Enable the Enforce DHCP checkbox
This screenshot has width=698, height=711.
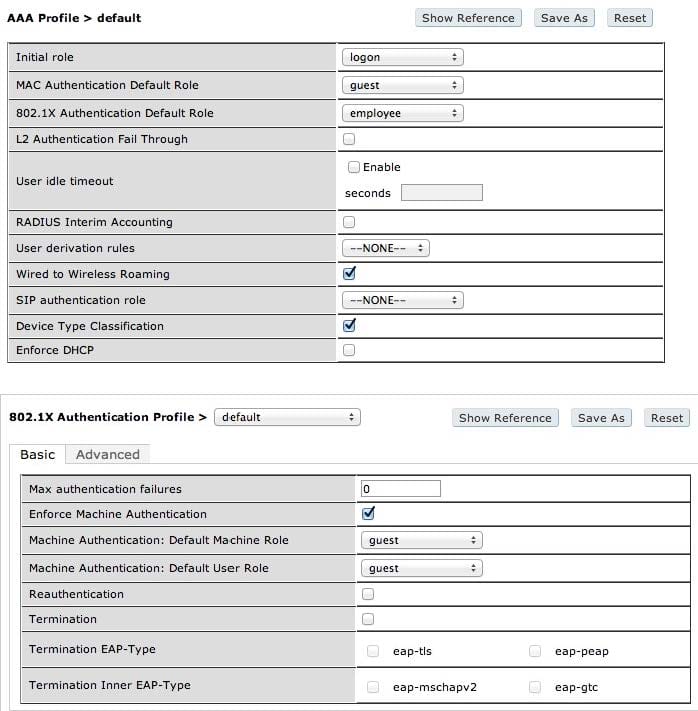(349, 350)
